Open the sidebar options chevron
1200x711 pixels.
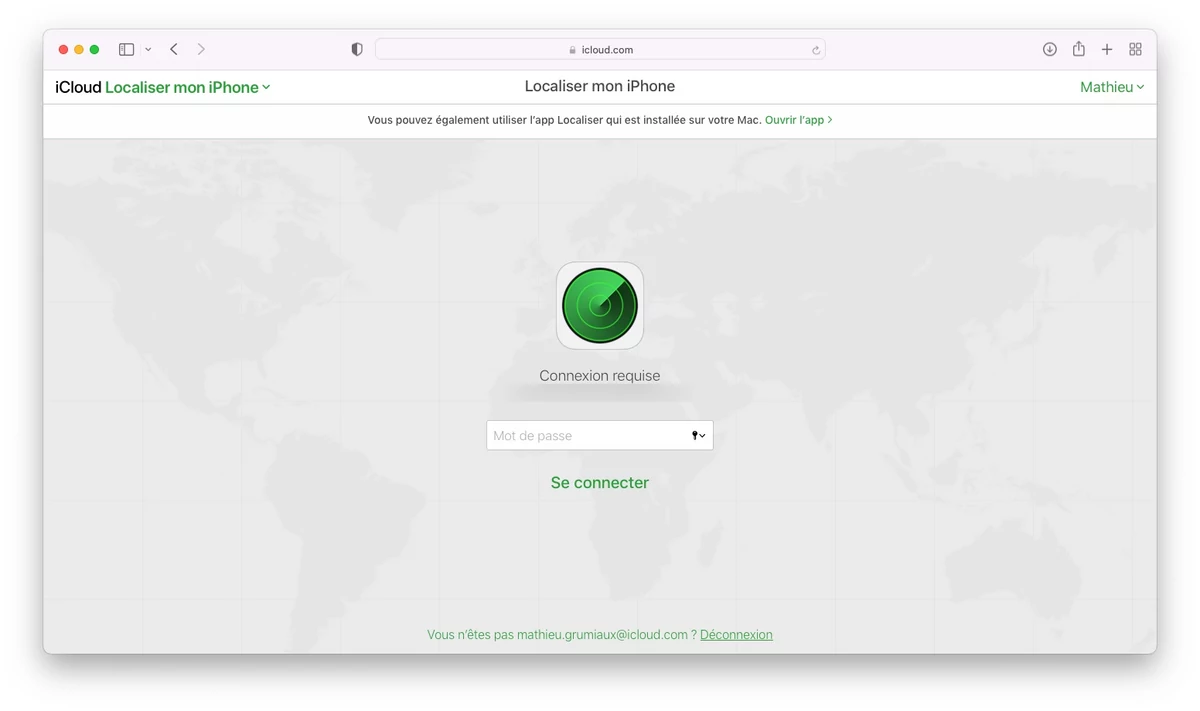[x=148, y=49]
